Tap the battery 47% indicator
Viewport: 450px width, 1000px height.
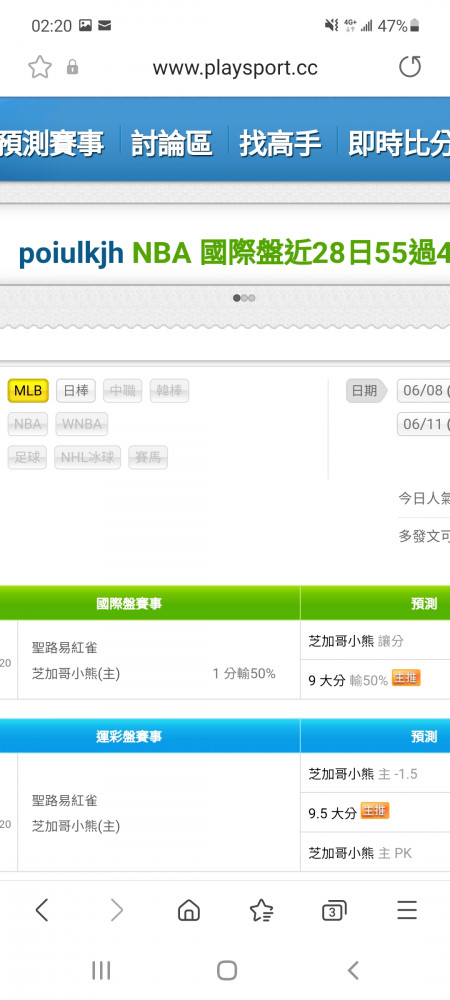point(398,26)
